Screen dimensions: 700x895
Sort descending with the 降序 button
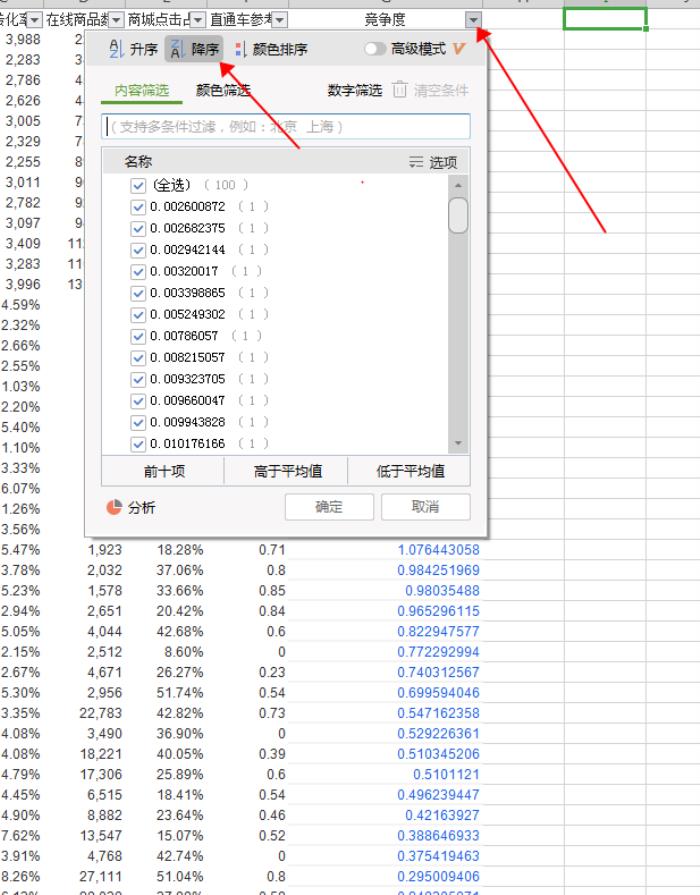pos(193,49)
